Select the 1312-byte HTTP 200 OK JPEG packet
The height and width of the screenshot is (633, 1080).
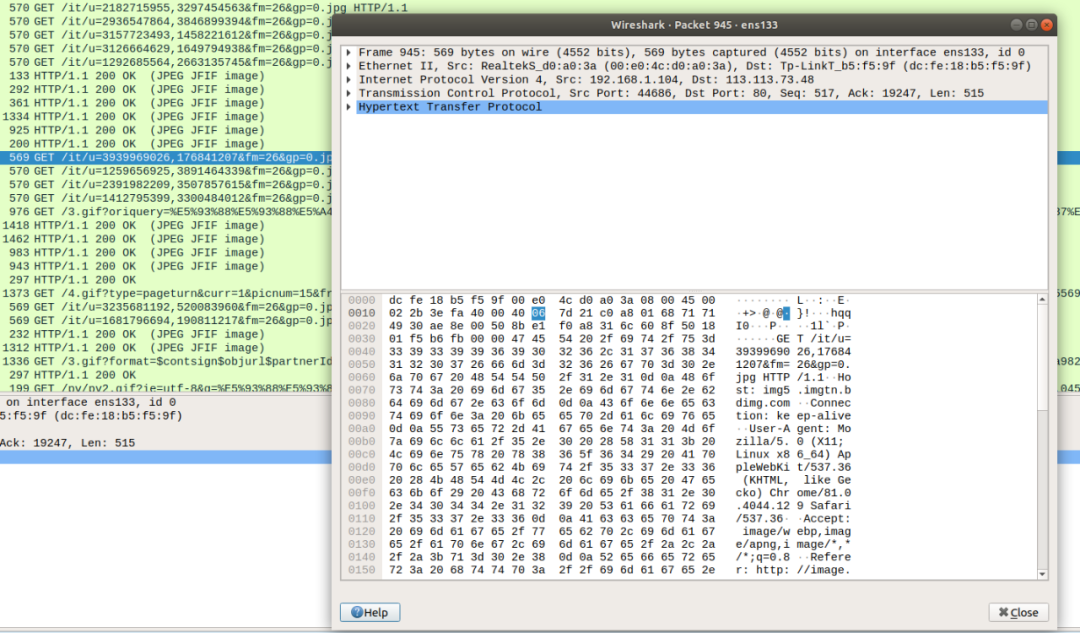click(166, 348)
